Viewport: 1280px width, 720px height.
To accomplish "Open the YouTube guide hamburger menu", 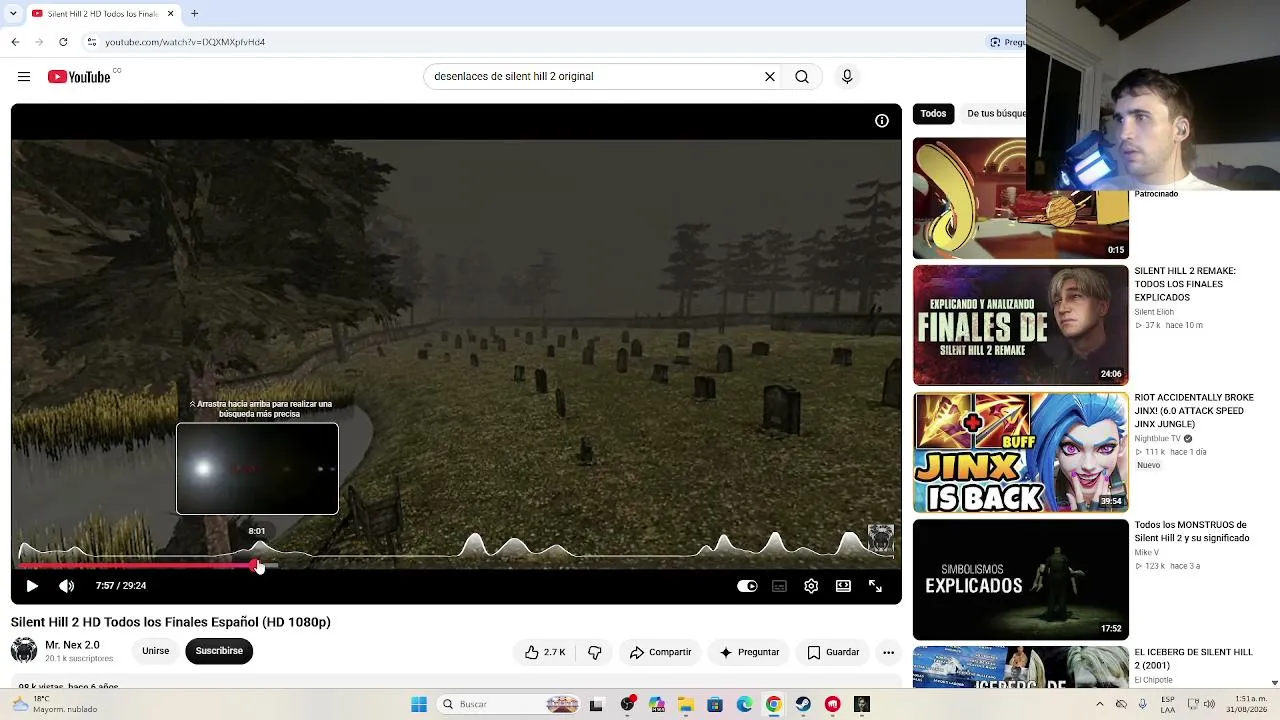I will tap(24, 77).
